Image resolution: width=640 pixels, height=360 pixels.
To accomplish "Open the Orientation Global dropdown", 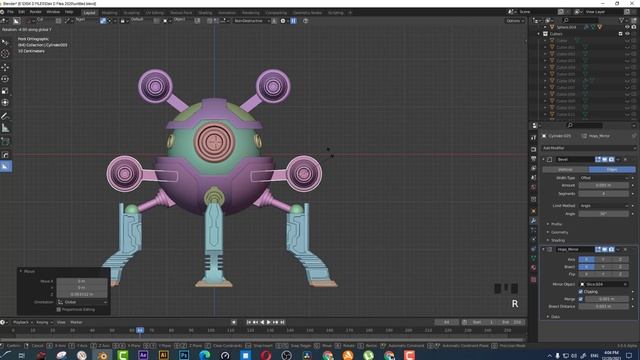I will click(x=82, y=302).
